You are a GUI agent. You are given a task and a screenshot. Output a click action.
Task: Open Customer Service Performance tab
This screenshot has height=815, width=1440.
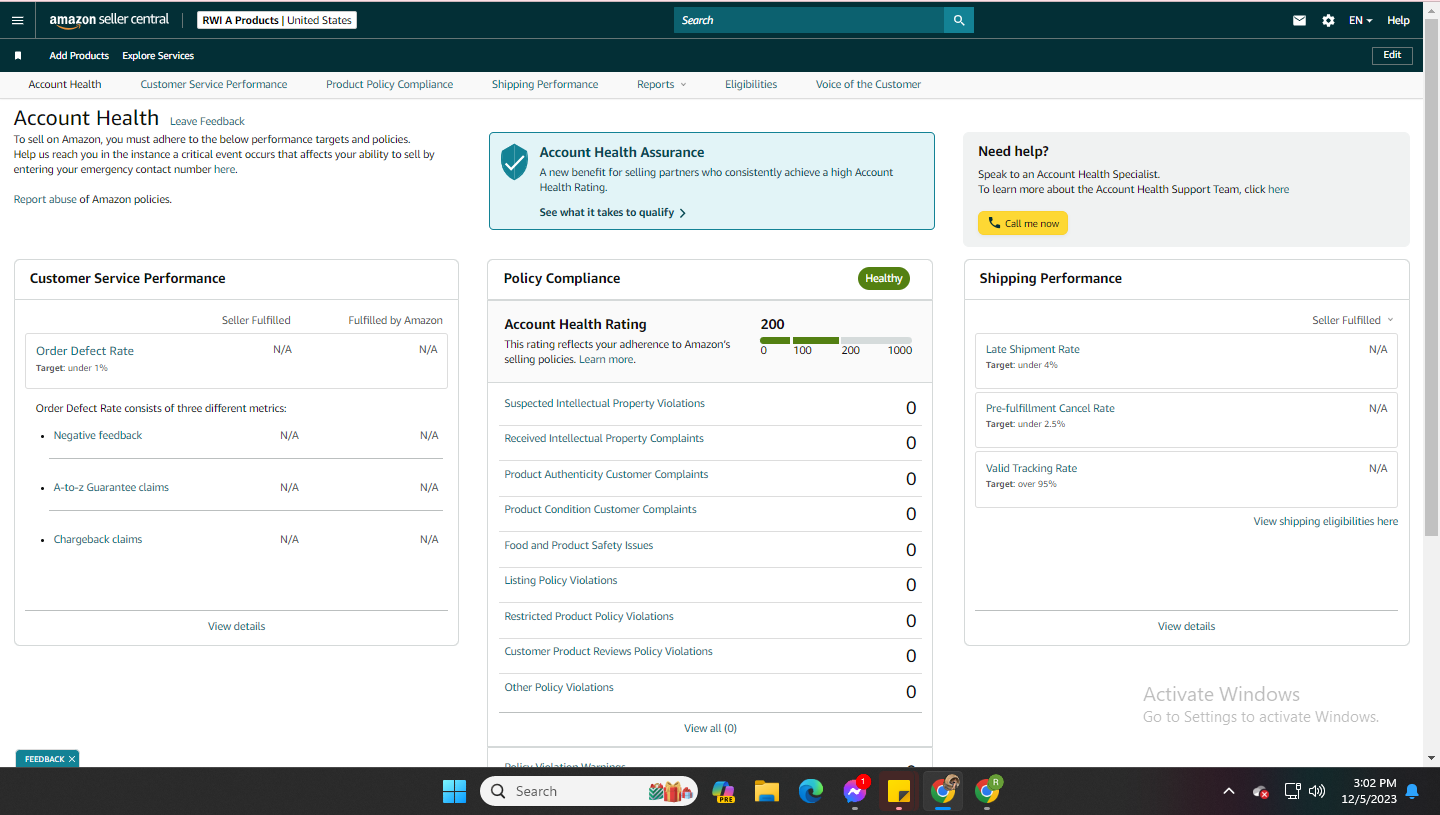(x=214, y=84)
